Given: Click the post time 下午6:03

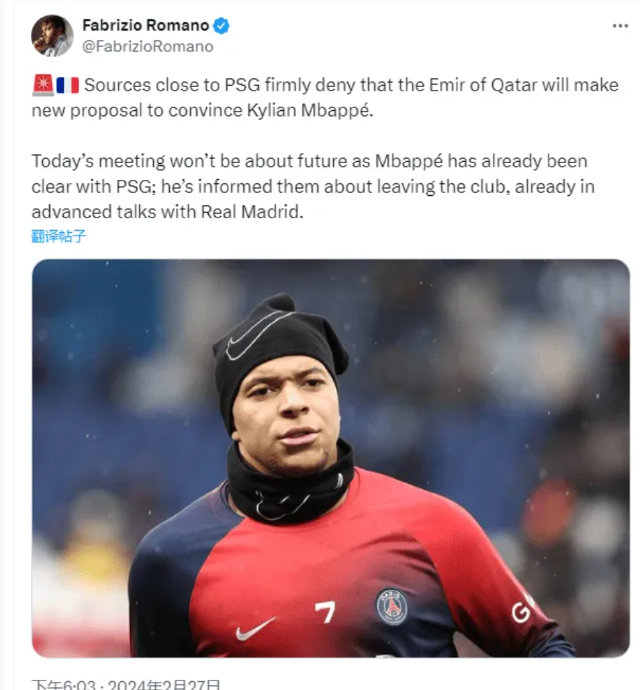Looking at the screenshot, I should [67, 685].
